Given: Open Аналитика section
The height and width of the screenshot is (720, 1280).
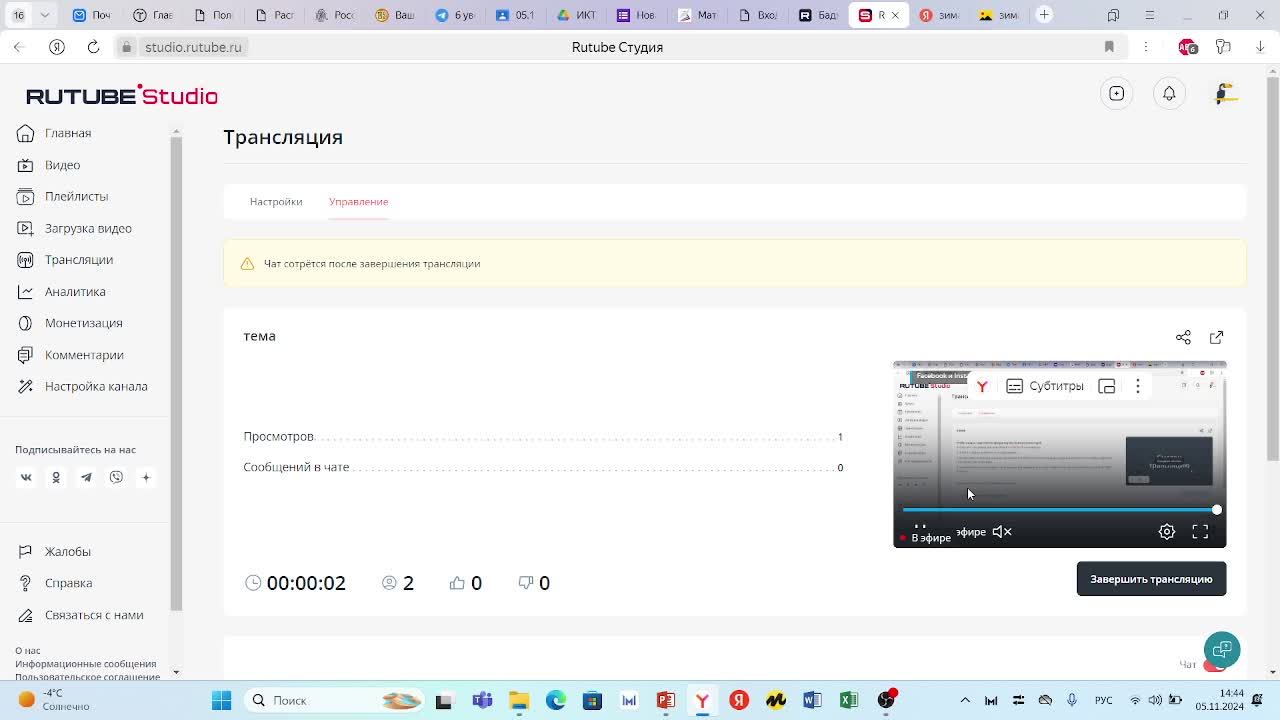Looking at the screenshot, I should click(x=61, y=291).
